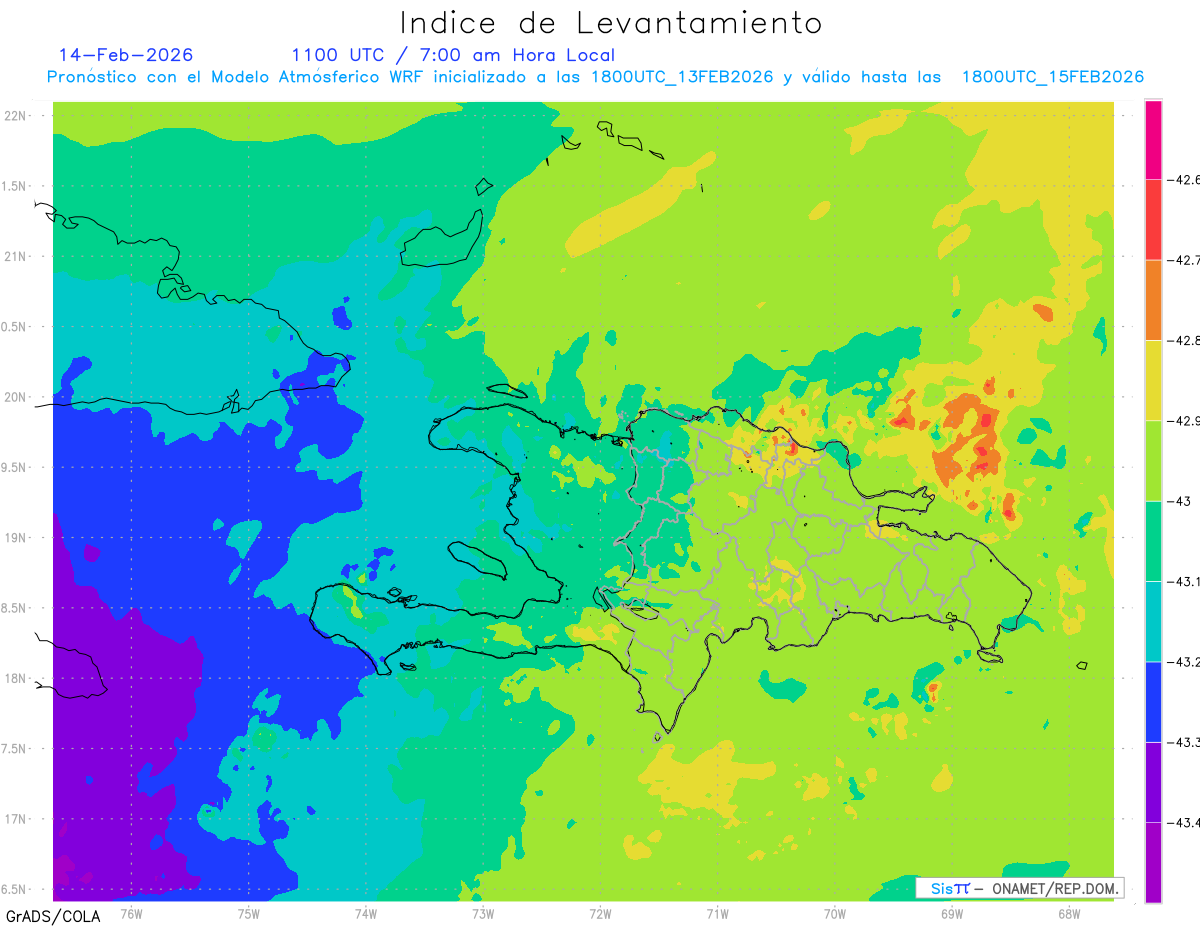
Task: Select latitude label "20N"
Action: [x=15, y=397]
